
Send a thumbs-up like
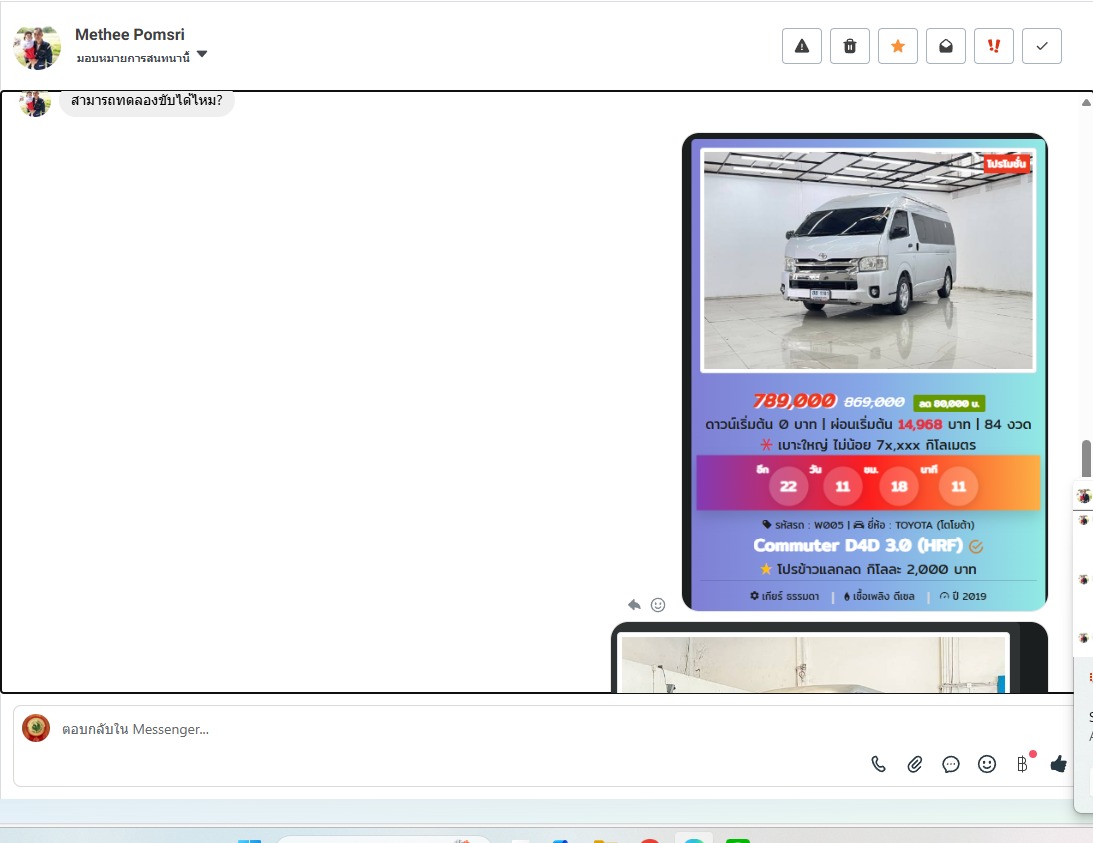(1058, 764)
